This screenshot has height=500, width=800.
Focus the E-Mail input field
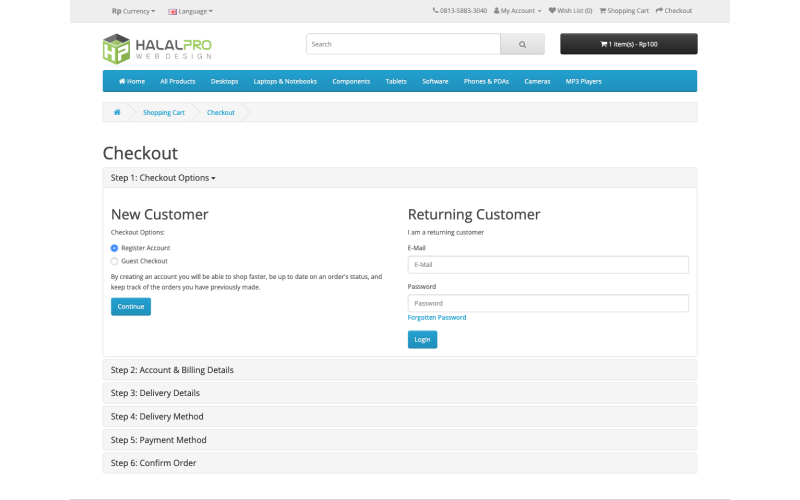tap(548, 265)
